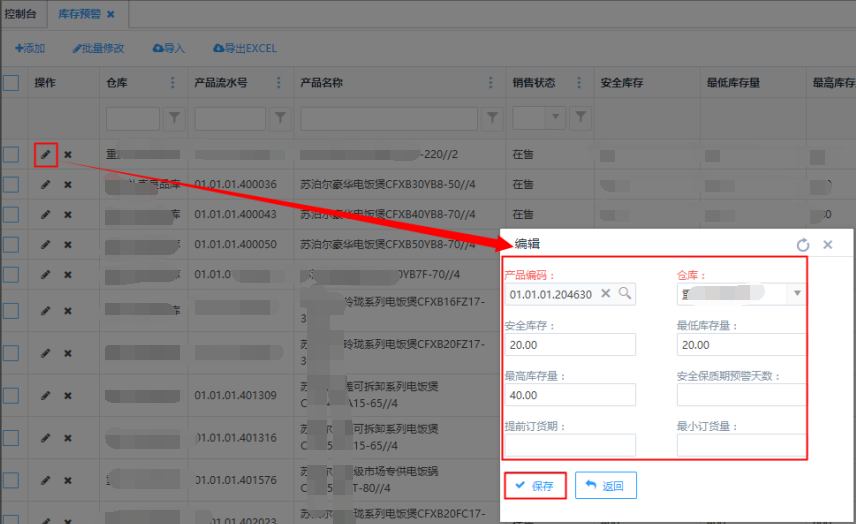Open the 仓库 column header menu
The height and width of the screenshot is (524, 856).
172,83
